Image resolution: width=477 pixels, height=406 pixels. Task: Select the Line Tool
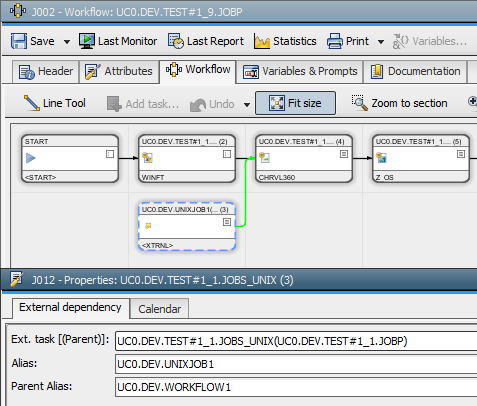click(x=55, y=103)
